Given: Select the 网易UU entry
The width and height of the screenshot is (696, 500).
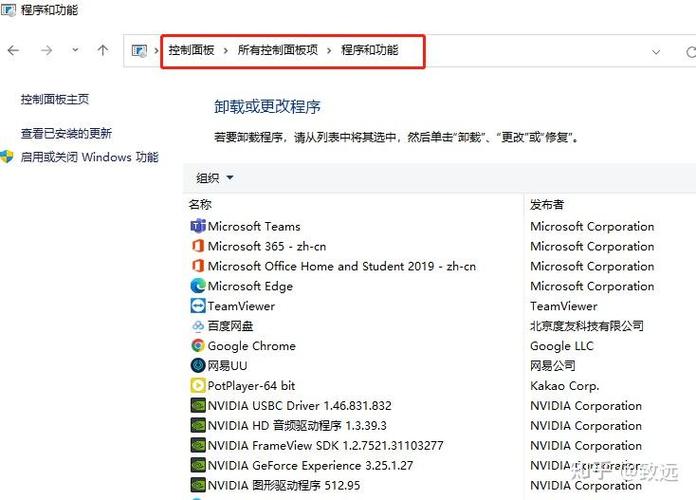Looking at the screenshot, I should [x=227, y=366].
